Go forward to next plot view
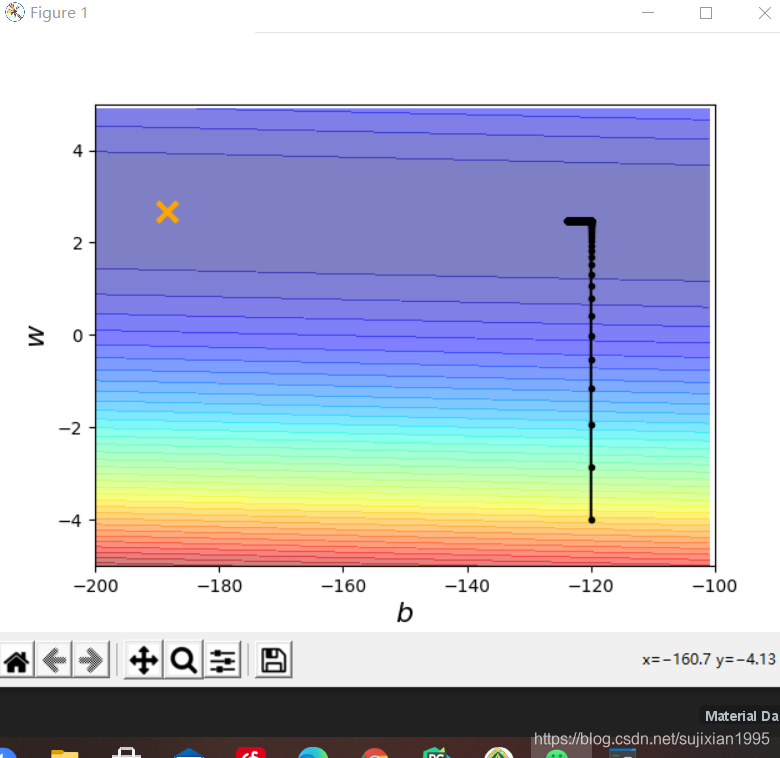The height and width of the screenshot is (758, 780). click(x=91, y=661)
